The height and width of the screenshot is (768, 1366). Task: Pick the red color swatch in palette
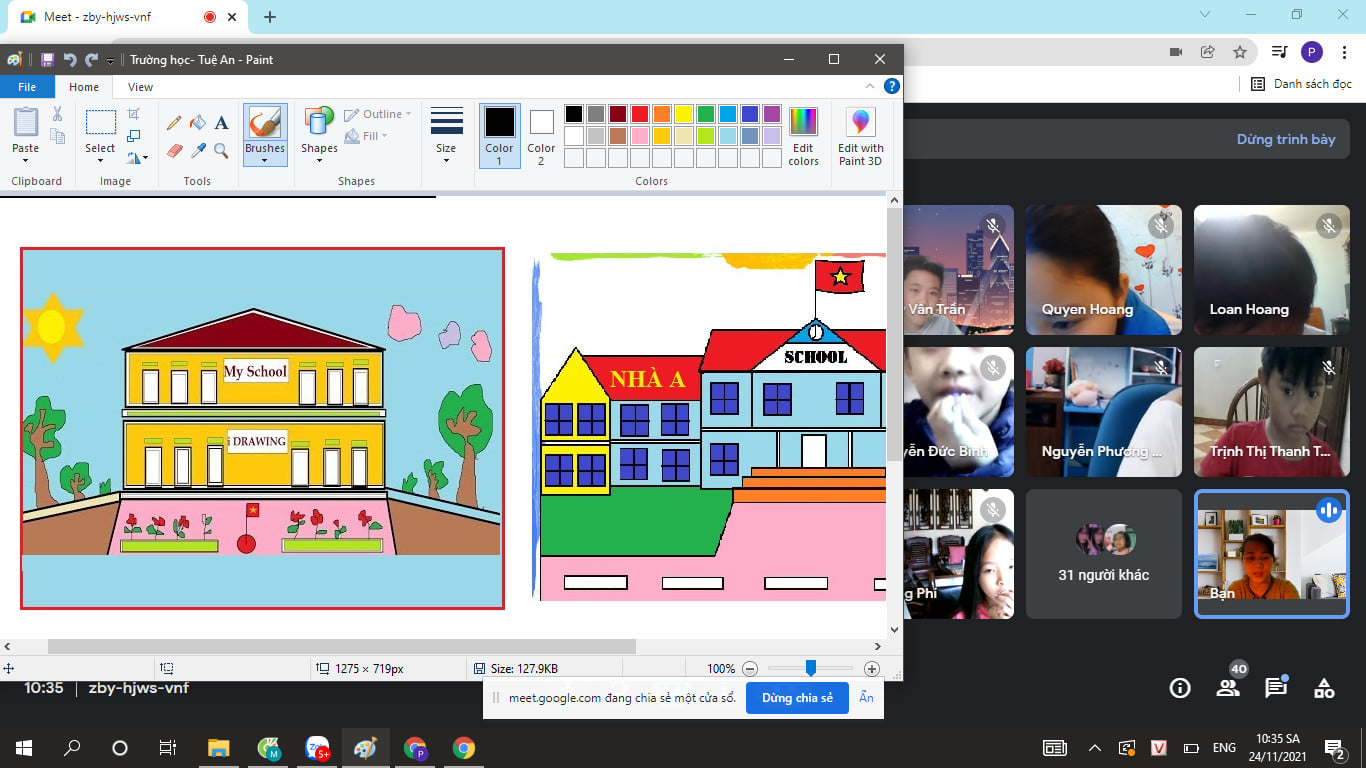[640, 114]
